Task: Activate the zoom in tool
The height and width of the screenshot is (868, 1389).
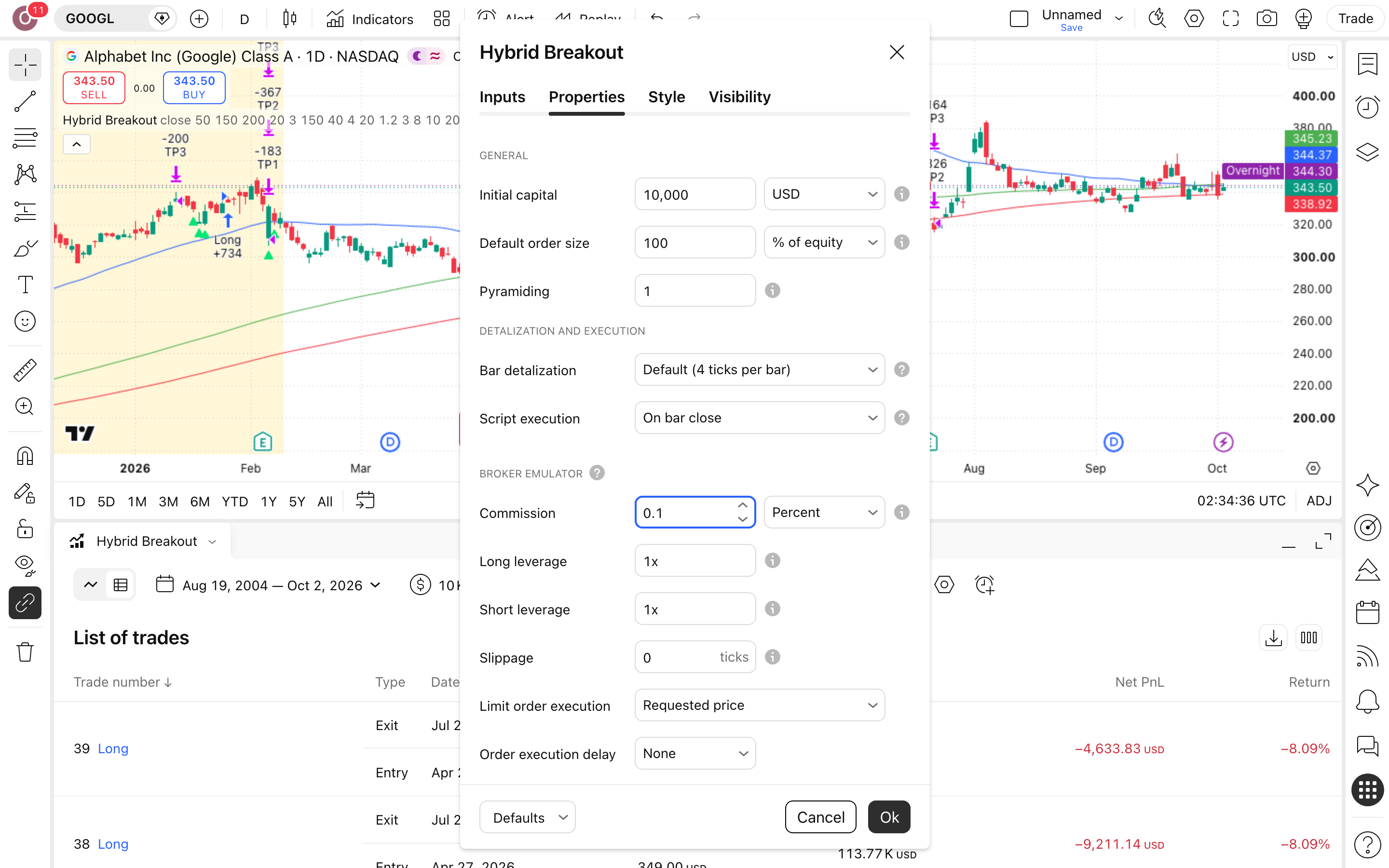Action: point(25,407)
